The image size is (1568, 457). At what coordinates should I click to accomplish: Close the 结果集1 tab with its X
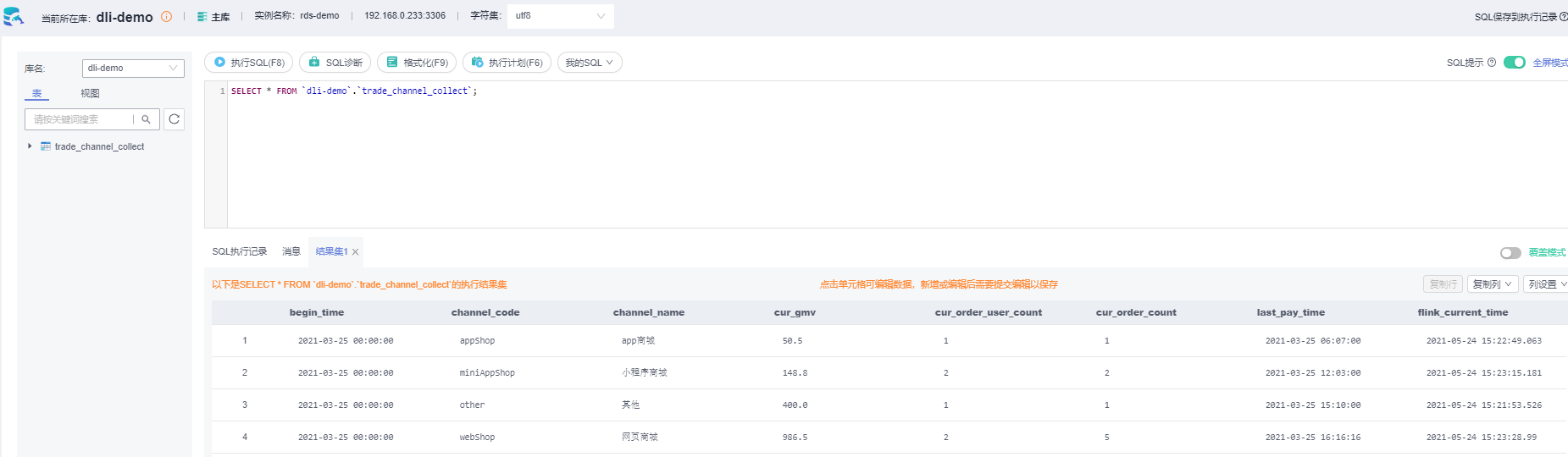pos(356,252)
